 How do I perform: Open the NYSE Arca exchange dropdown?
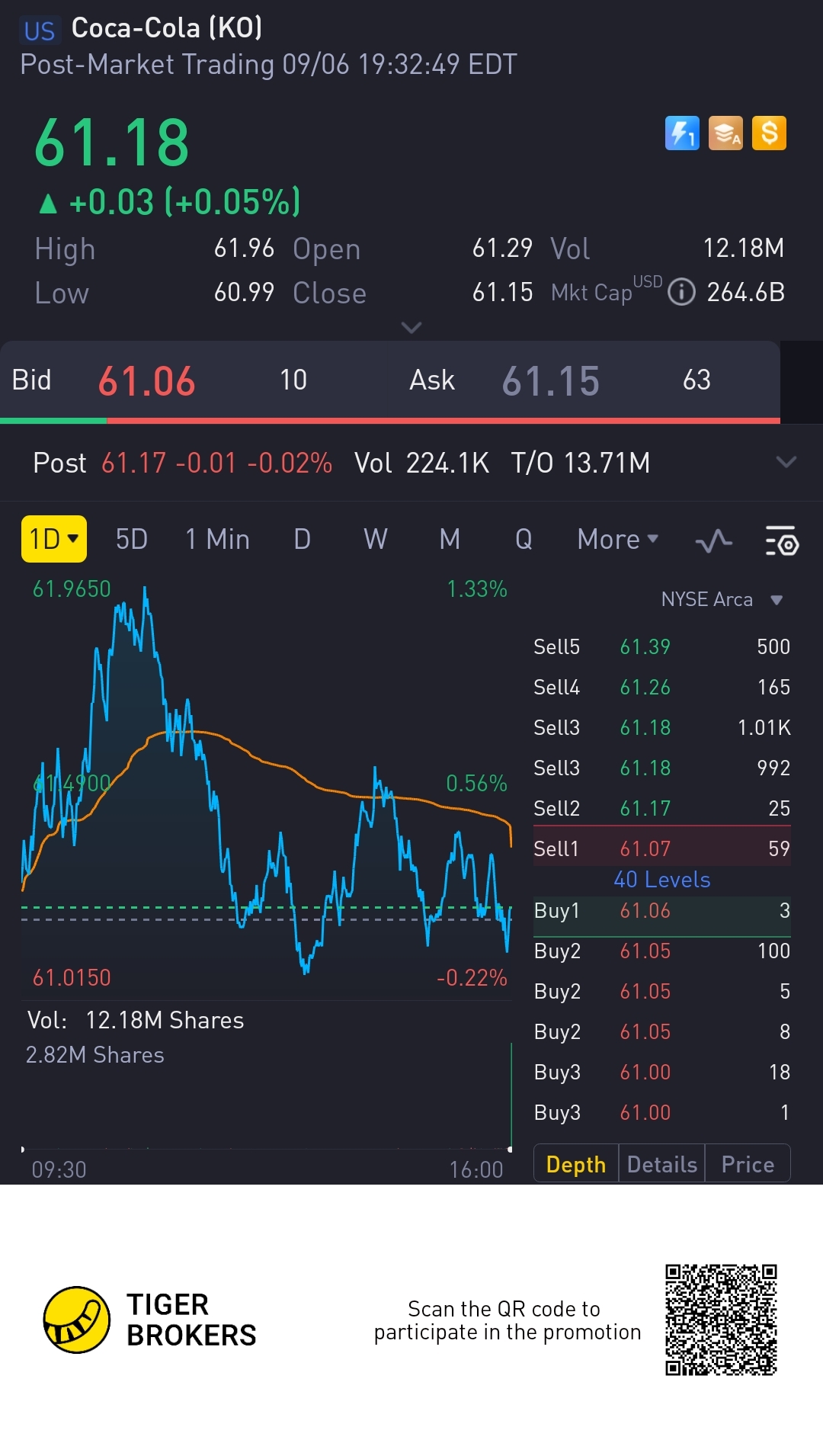(722, 599)
